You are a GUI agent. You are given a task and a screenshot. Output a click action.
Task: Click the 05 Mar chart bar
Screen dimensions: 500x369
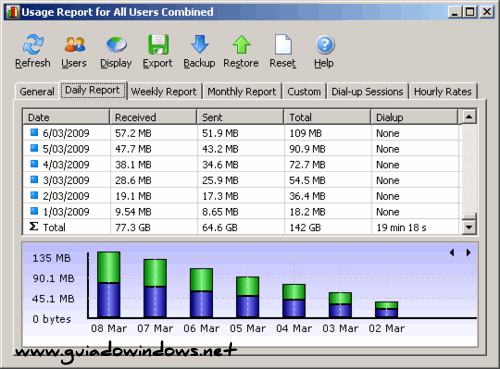248,297
